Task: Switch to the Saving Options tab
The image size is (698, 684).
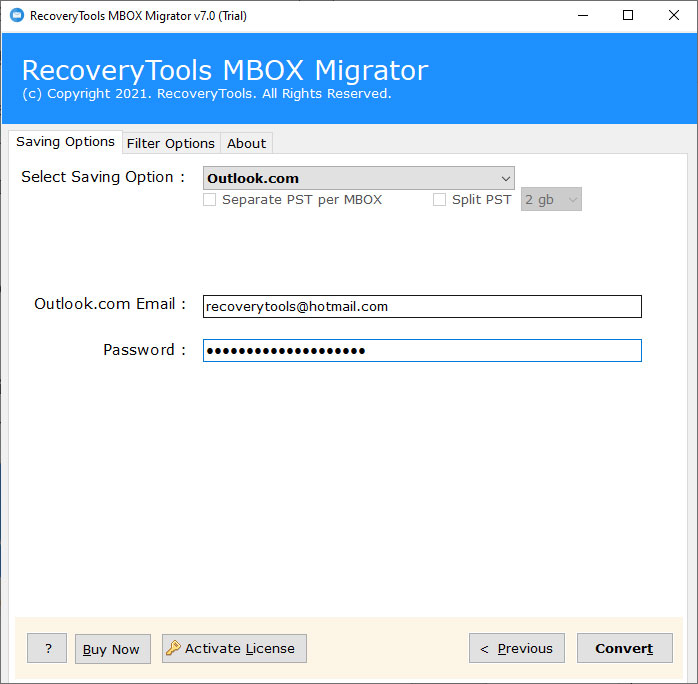Action: [x=65, y=142]
